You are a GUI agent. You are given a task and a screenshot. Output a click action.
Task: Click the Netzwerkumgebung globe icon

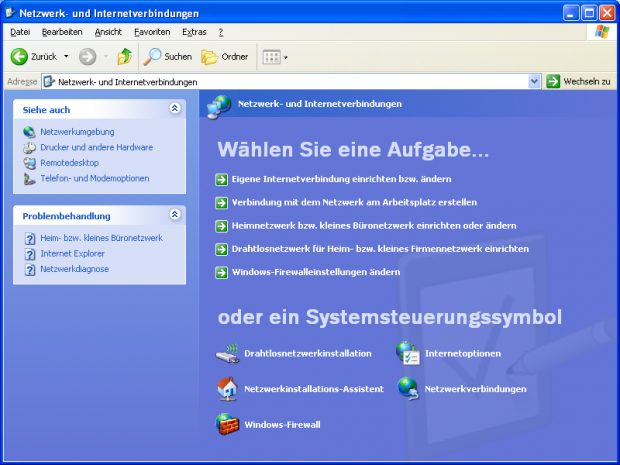(29, 132)
